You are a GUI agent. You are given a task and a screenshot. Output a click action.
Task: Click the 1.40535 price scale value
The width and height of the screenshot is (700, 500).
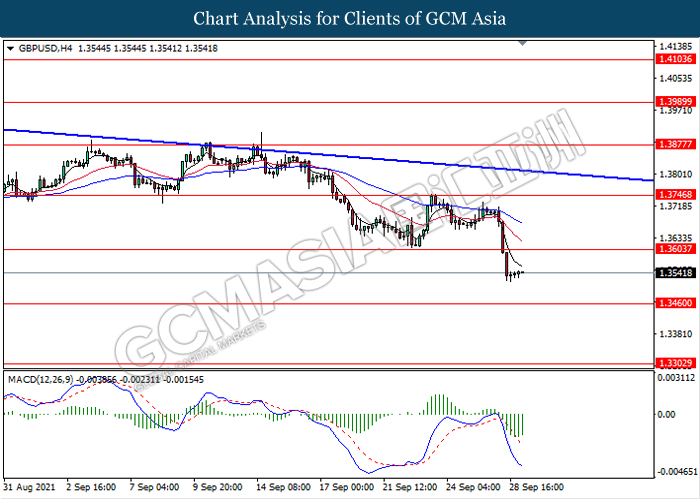(x=676, y=79)
